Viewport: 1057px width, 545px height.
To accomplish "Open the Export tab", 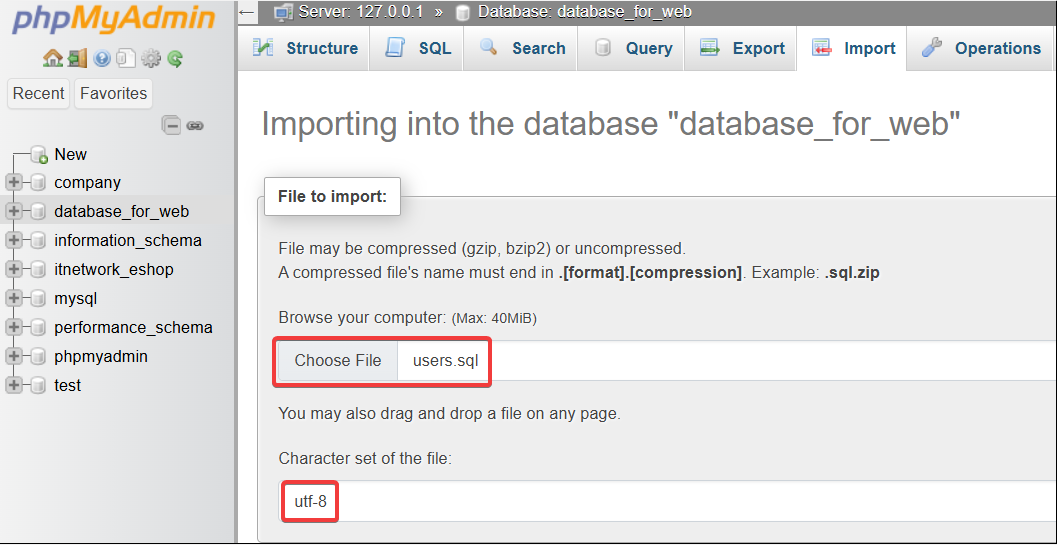I will click(741, 48).
